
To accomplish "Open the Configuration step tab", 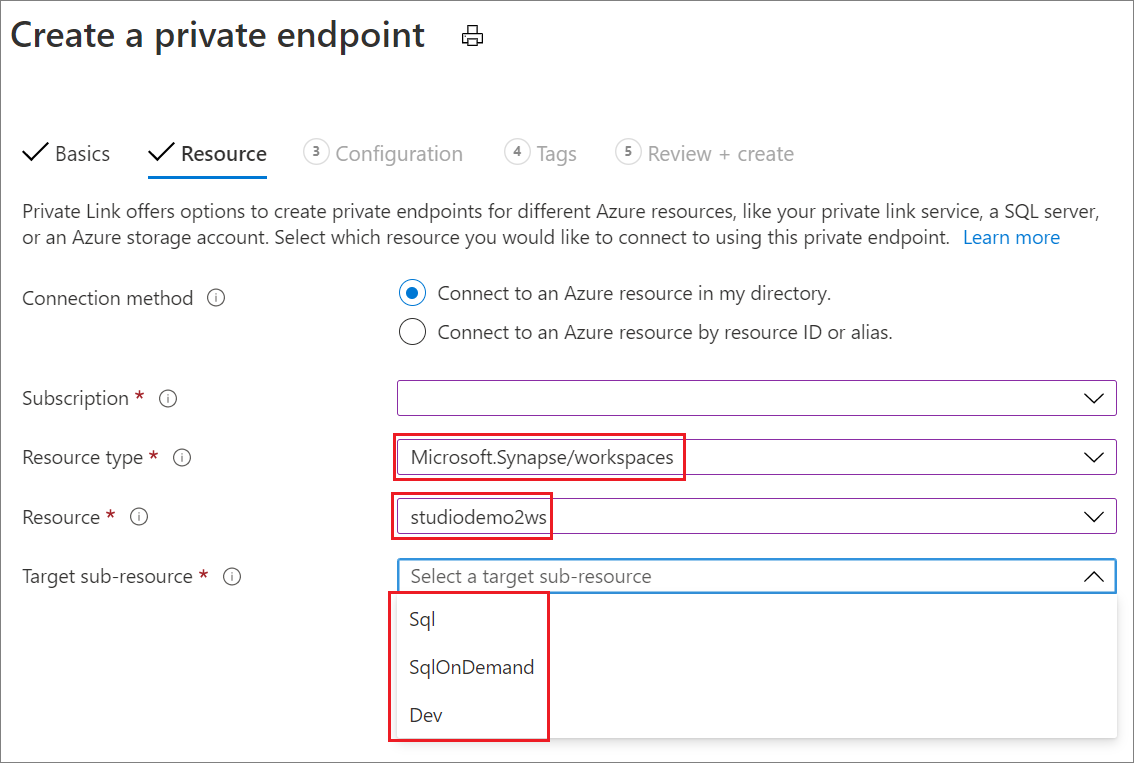I will pyautogui.click(x=383, y=154).
